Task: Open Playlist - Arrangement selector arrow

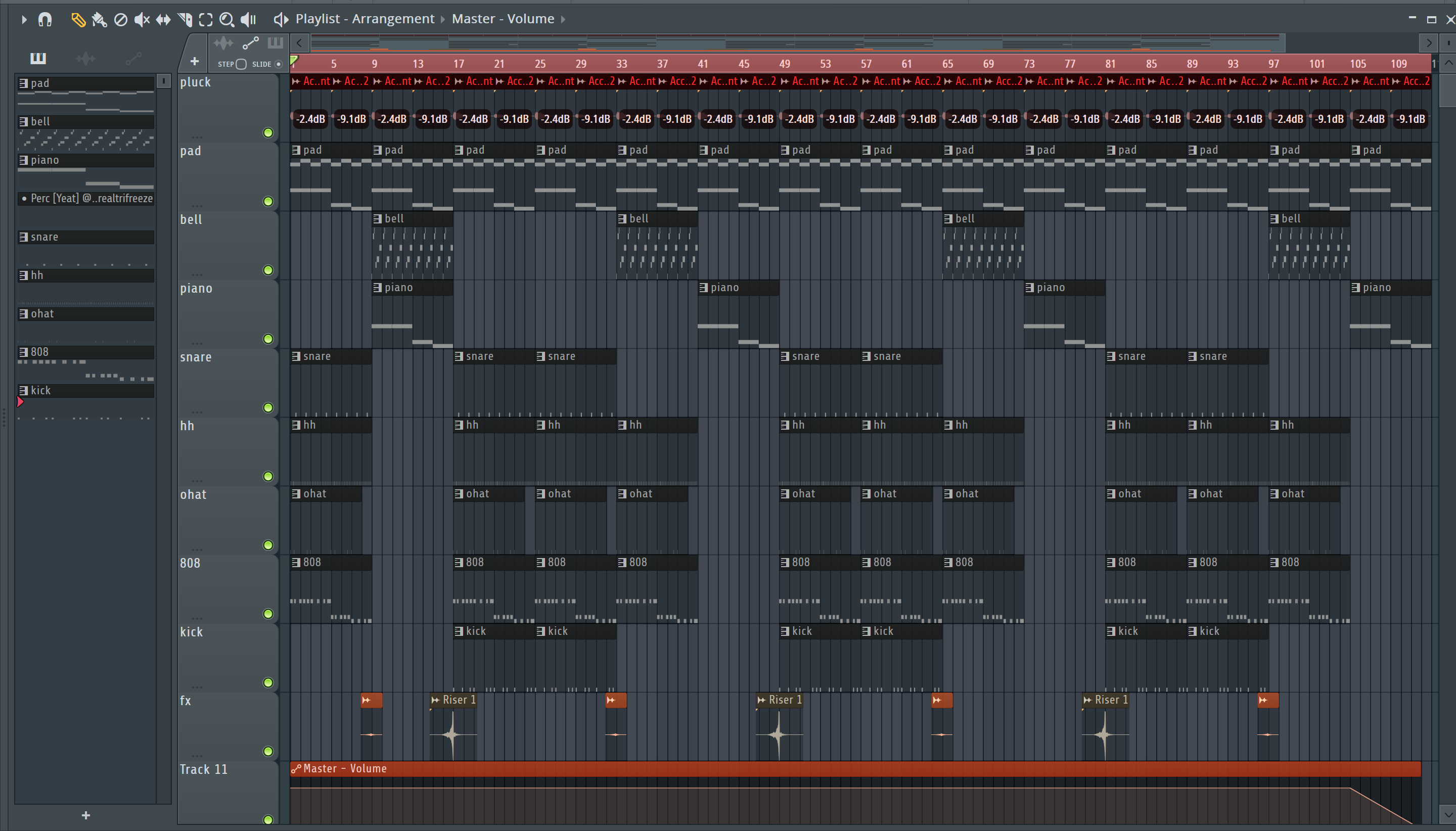Action: 442,19
